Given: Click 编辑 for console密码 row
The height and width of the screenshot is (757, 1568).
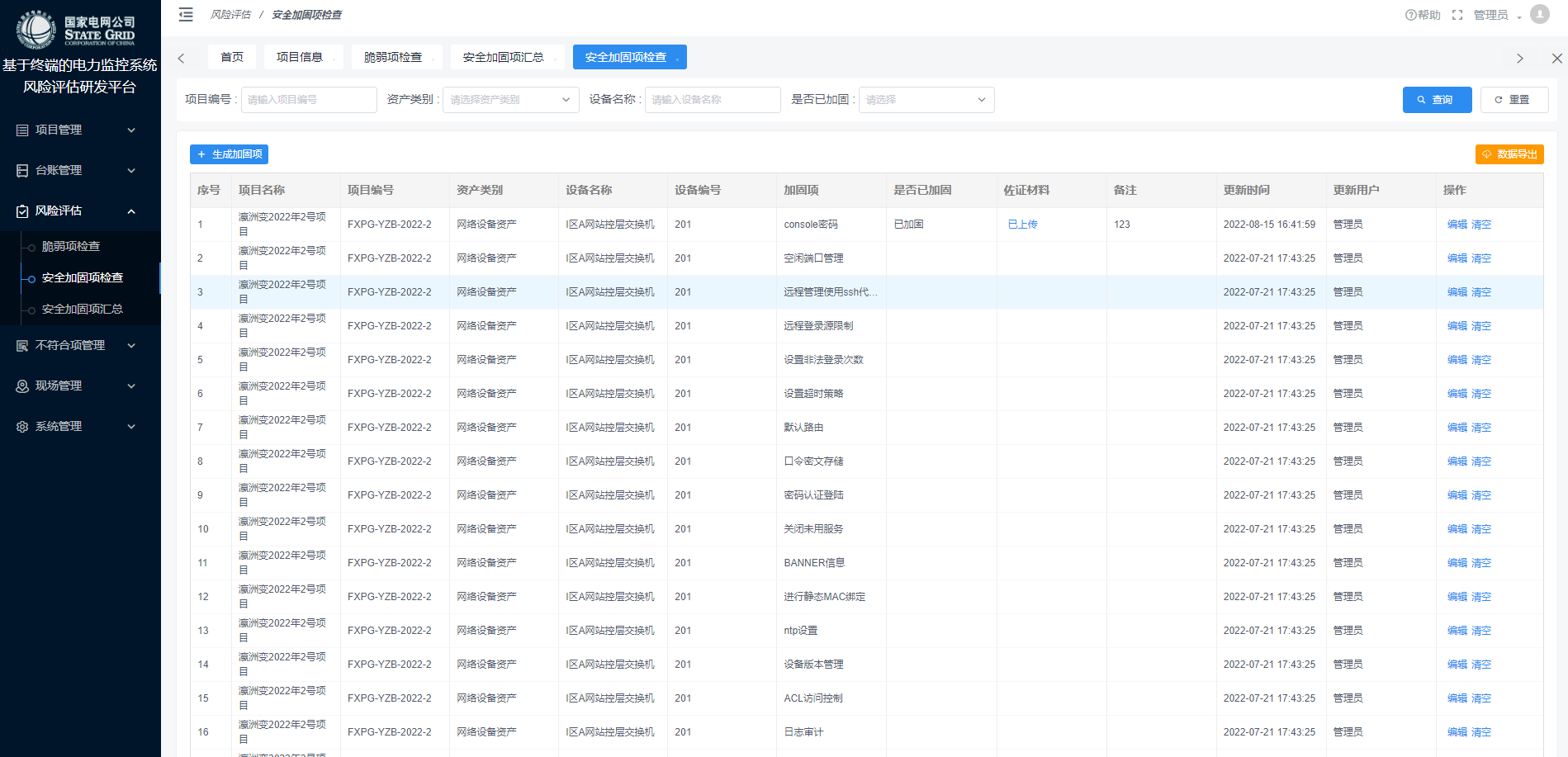Looking at the screenshot, I should [x=1457, y=225].
